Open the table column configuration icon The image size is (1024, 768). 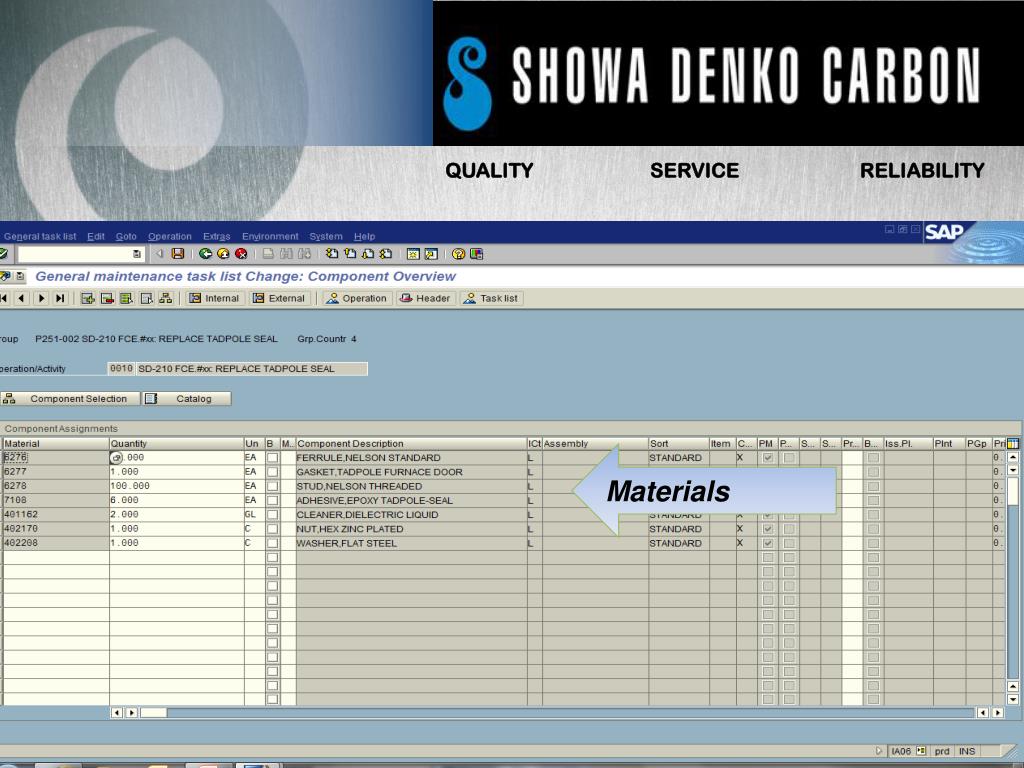pyautogui.click(x=1013, y=443)
